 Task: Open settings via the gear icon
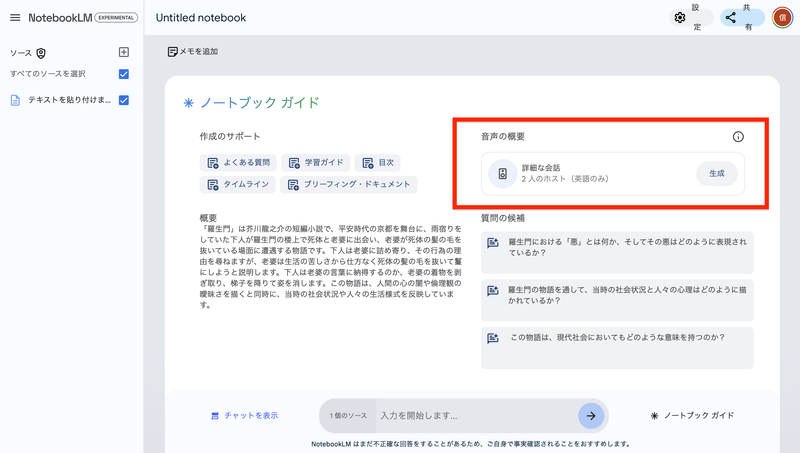680,18
